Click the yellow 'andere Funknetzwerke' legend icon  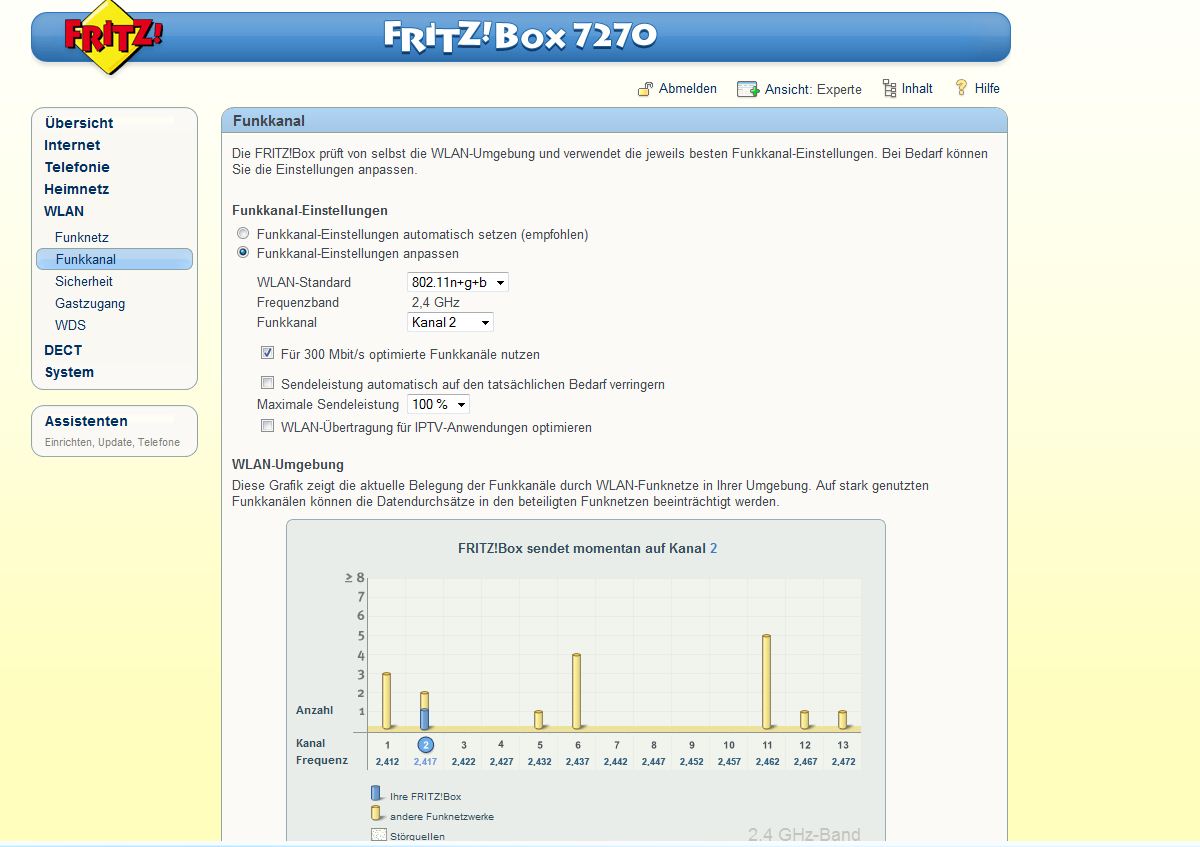tap(376, 814)
